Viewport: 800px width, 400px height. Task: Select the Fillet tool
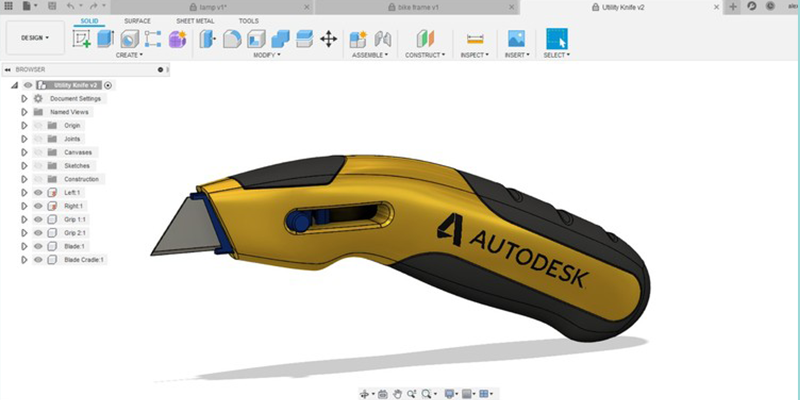tap(232, 39)
